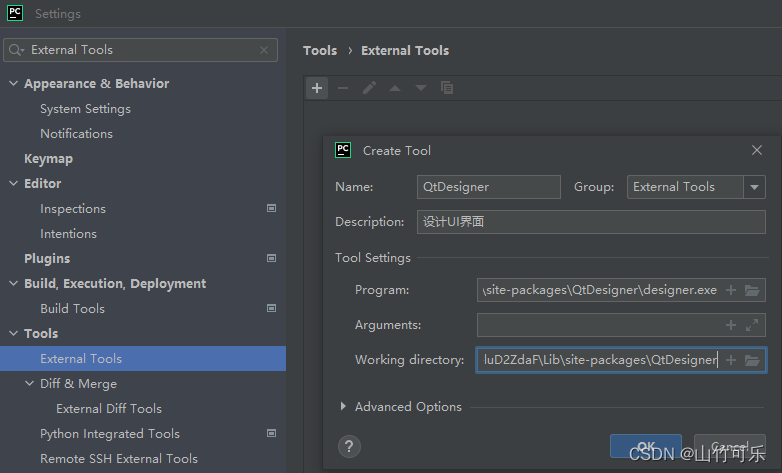This screenshot has width=782, height=473.
Task: Open the Group dropdown arrow
Action: (x=755, y=187)
